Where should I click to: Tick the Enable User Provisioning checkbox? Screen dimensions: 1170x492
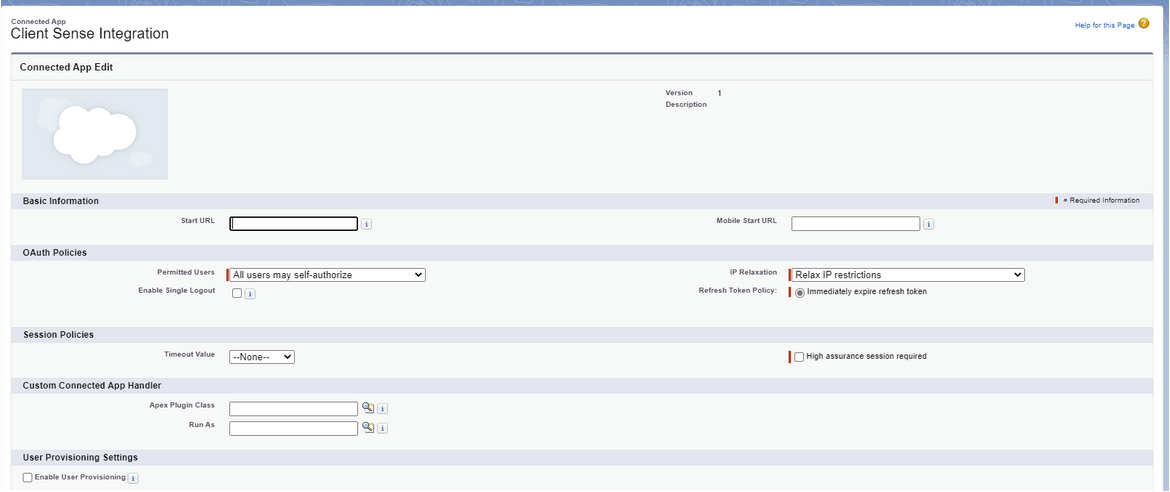coord(28,477)
